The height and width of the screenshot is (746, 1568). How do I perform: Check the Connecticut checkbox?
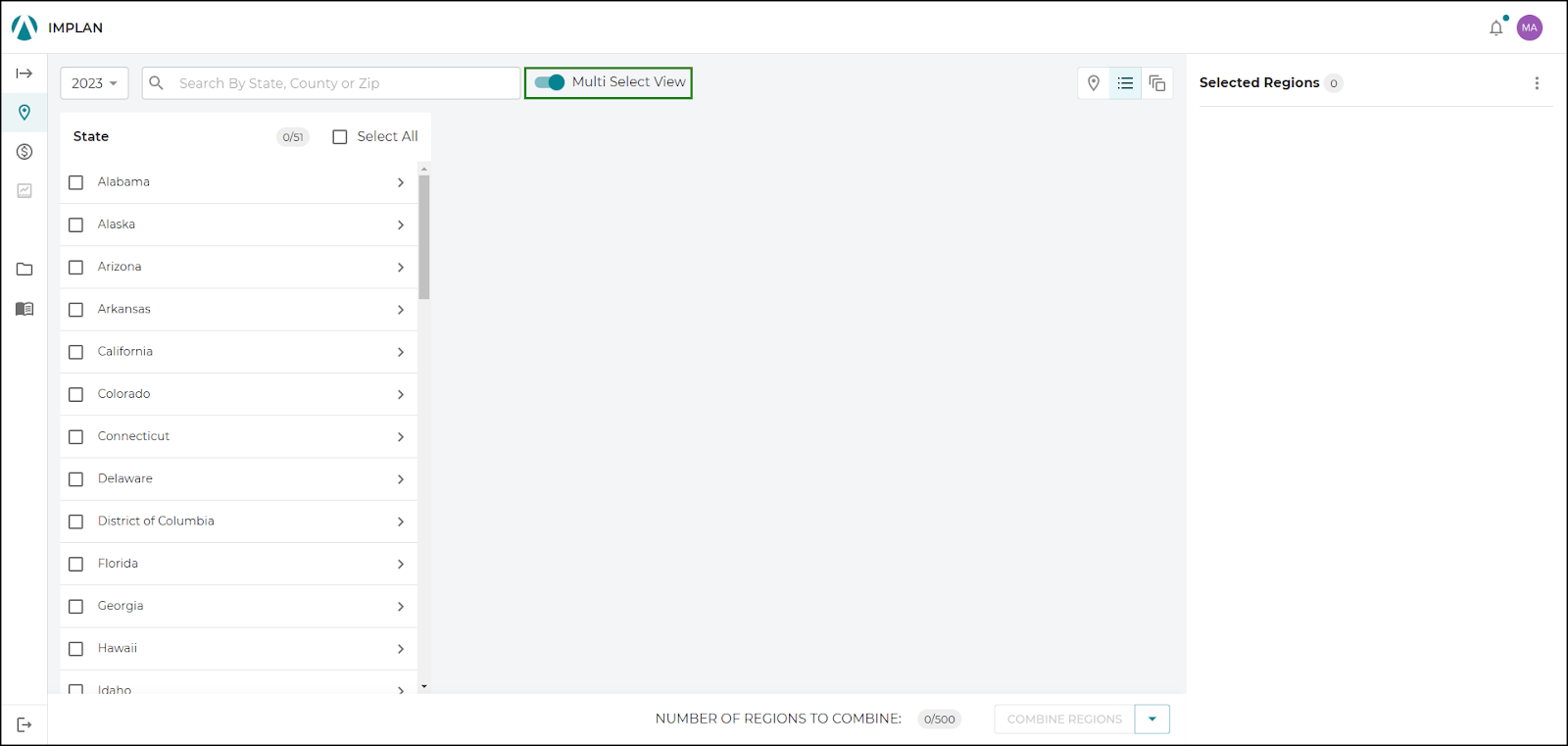pyautogui.click(x=75, y=436)
